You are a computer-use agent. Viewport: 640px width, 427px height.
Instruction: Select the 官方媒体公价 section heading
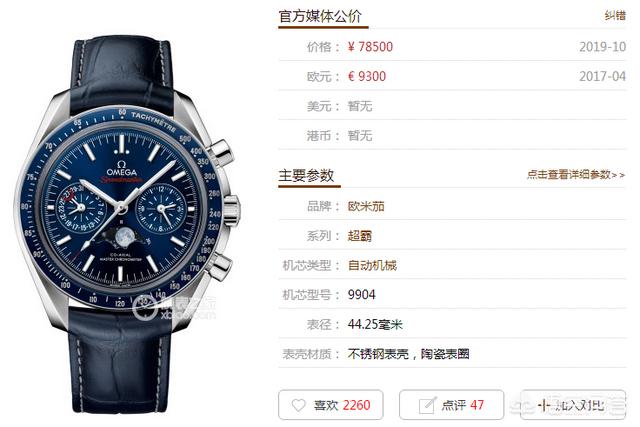320,16
